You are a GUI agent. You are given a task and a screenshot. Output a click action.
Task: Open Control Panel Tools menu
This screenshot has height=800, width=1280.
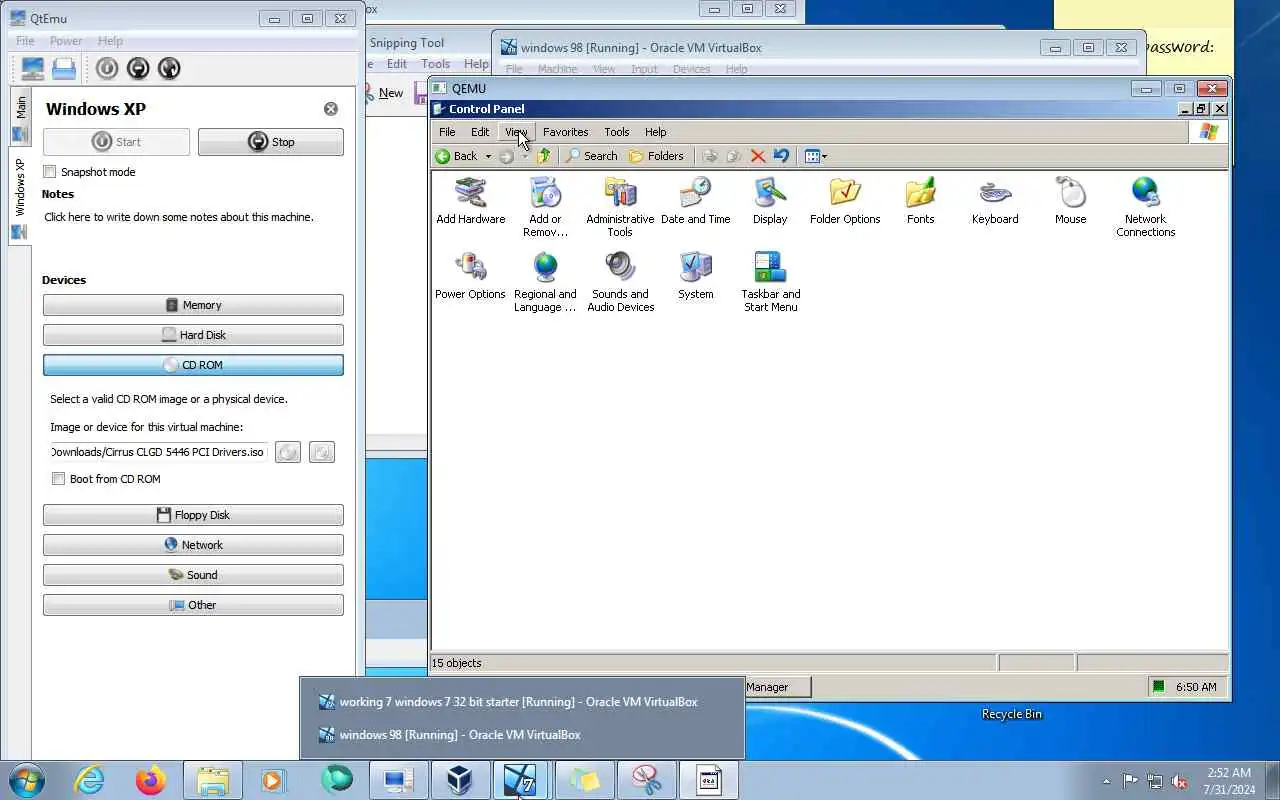click(x=617, y=132)
